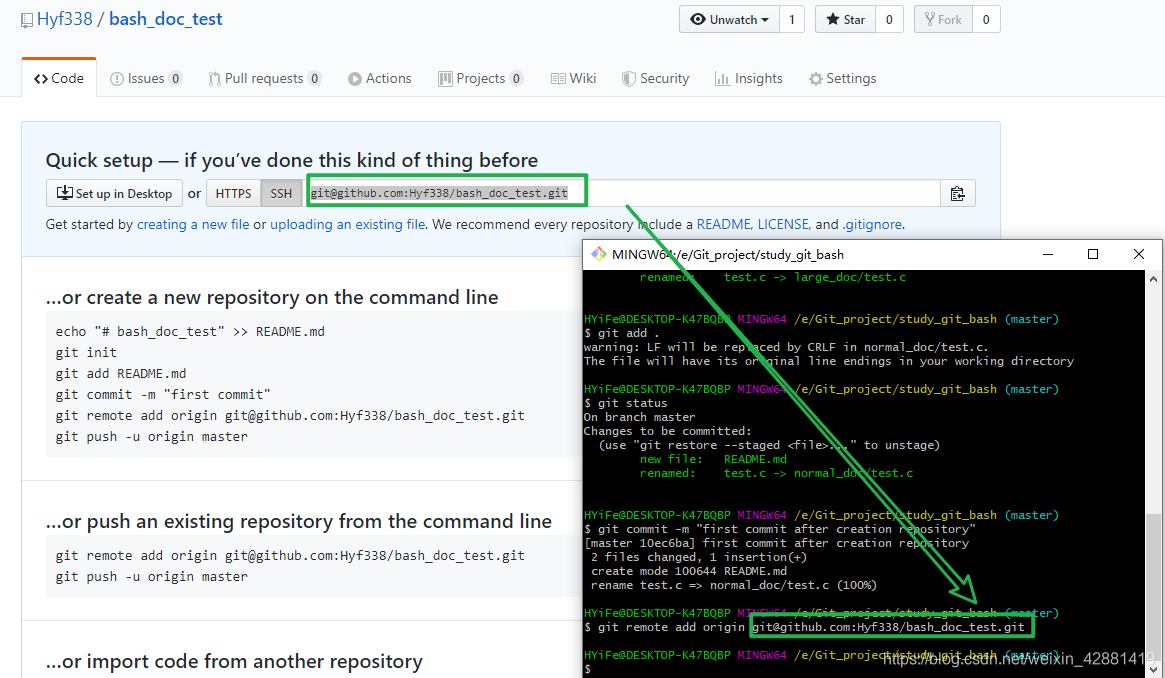Click the star count 0

pyautogui.click(x=889, y=19)
